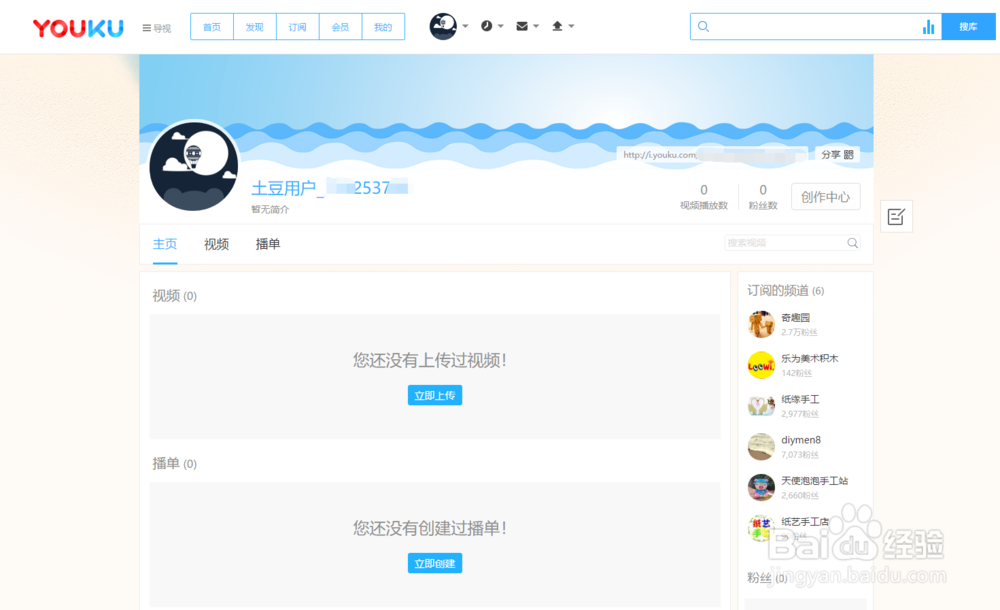Click the magnifier icon in search bar
Viewport: 1000px width, 610px height.
pyautogui.click(x=703, y=27)
